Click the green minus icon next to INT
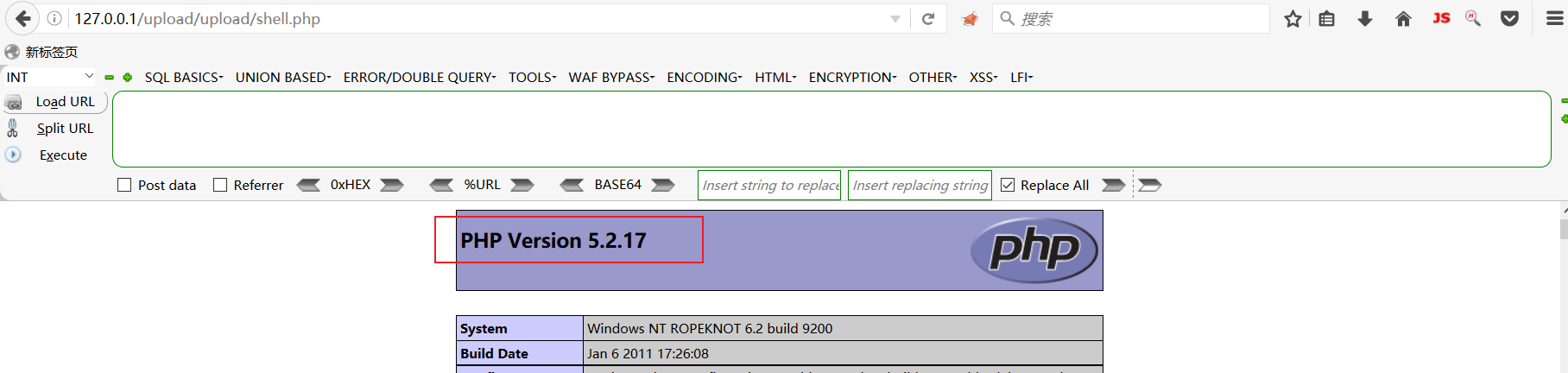This screenshot has height=373, width=1568. point(110,78)
